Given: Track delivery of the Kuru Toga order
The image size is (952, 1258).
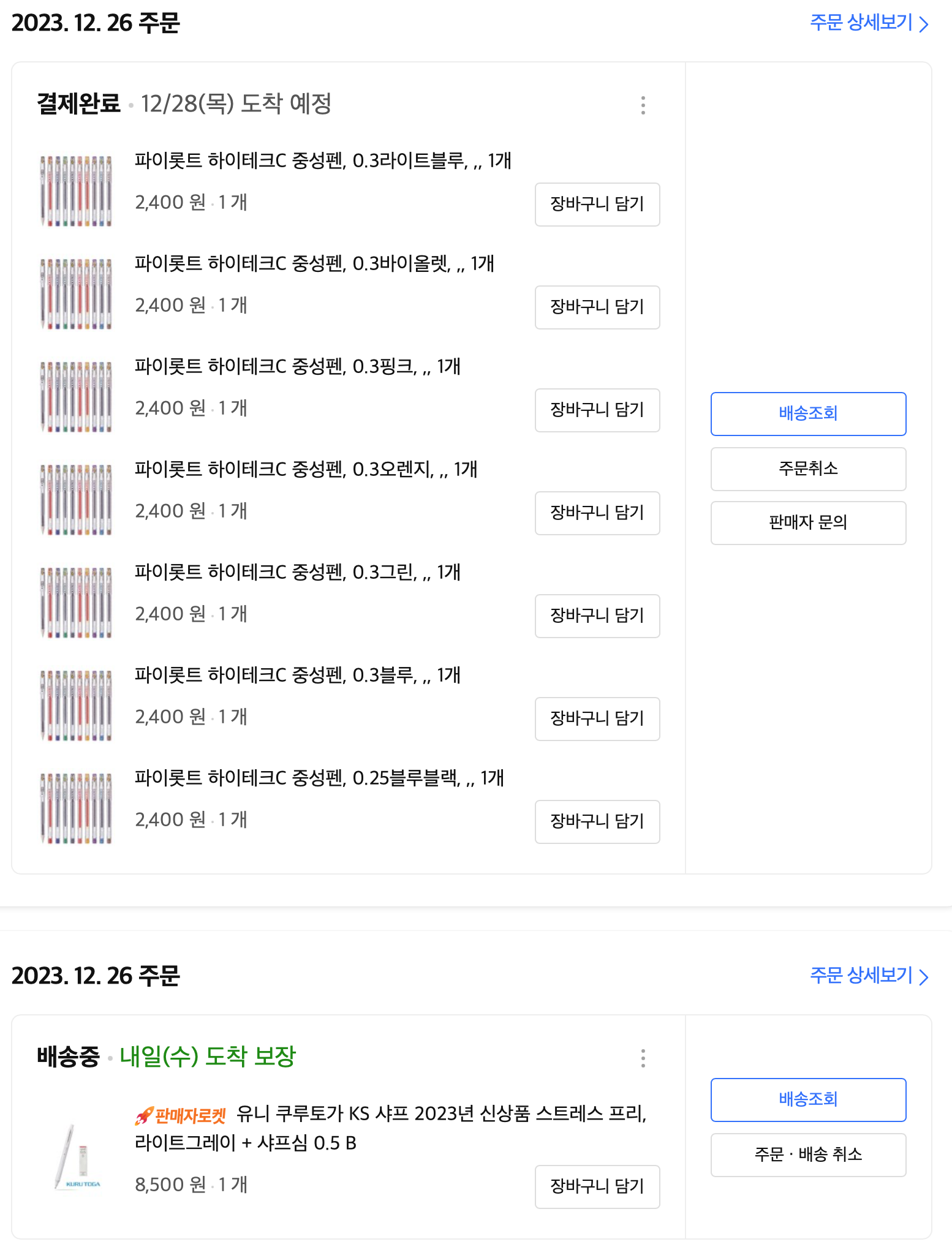Looking at the screenshot, I should point(808,1100).
